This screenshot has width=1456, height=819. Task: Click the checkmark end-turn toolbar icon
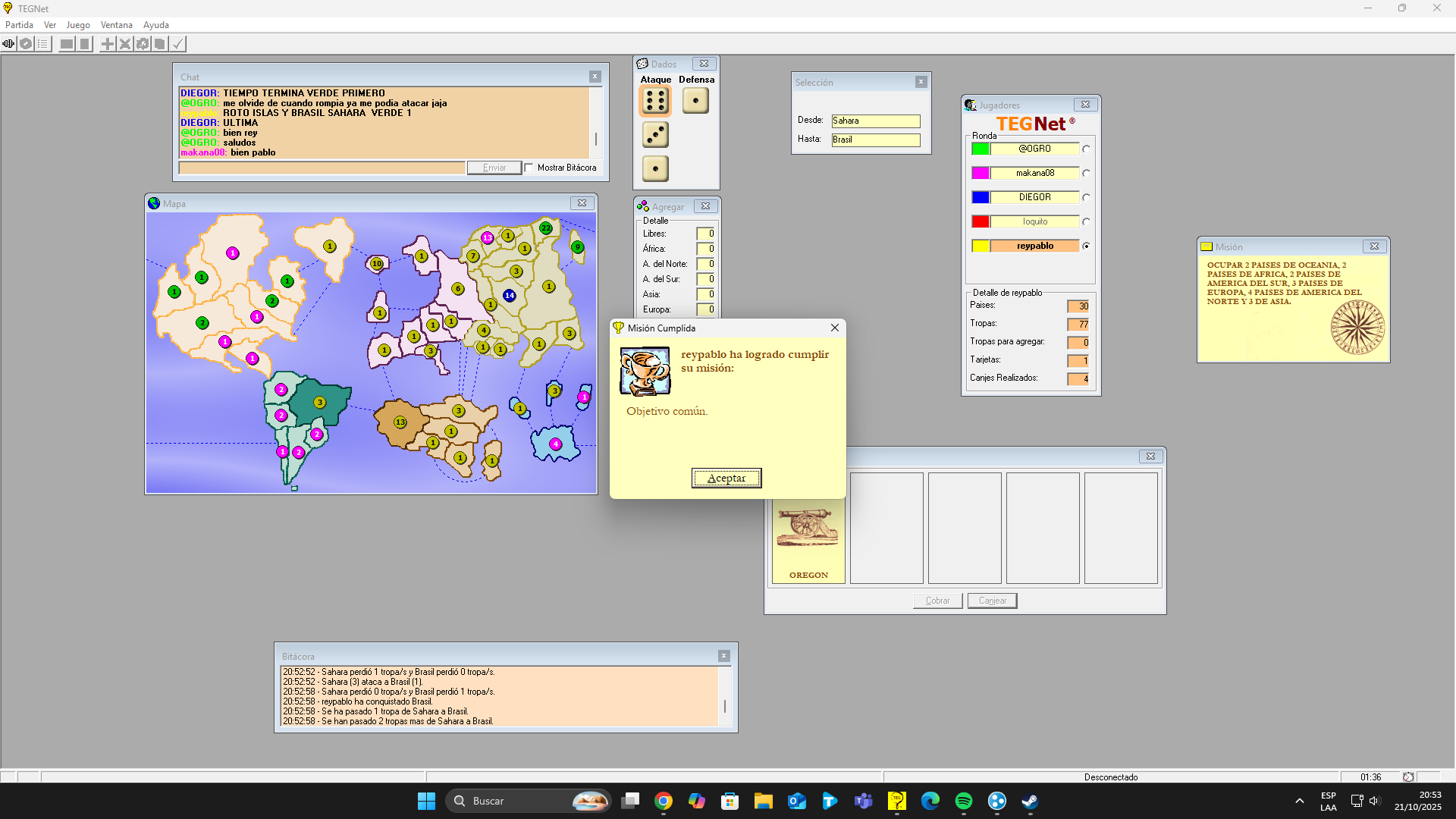click(x=177, y=44)
